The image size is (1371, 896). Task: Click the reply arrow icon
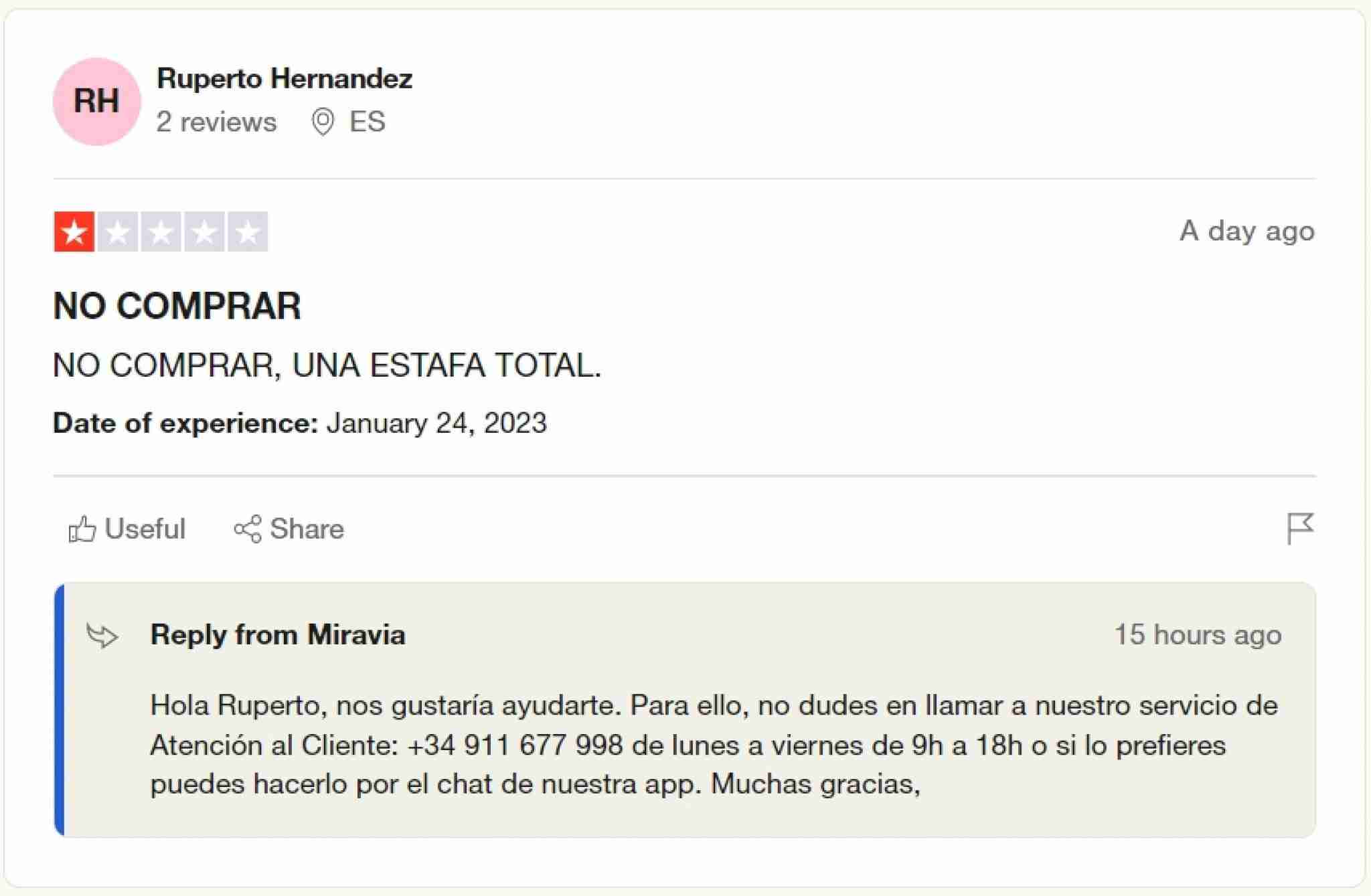pyautogui.click(x=103, y=636)
